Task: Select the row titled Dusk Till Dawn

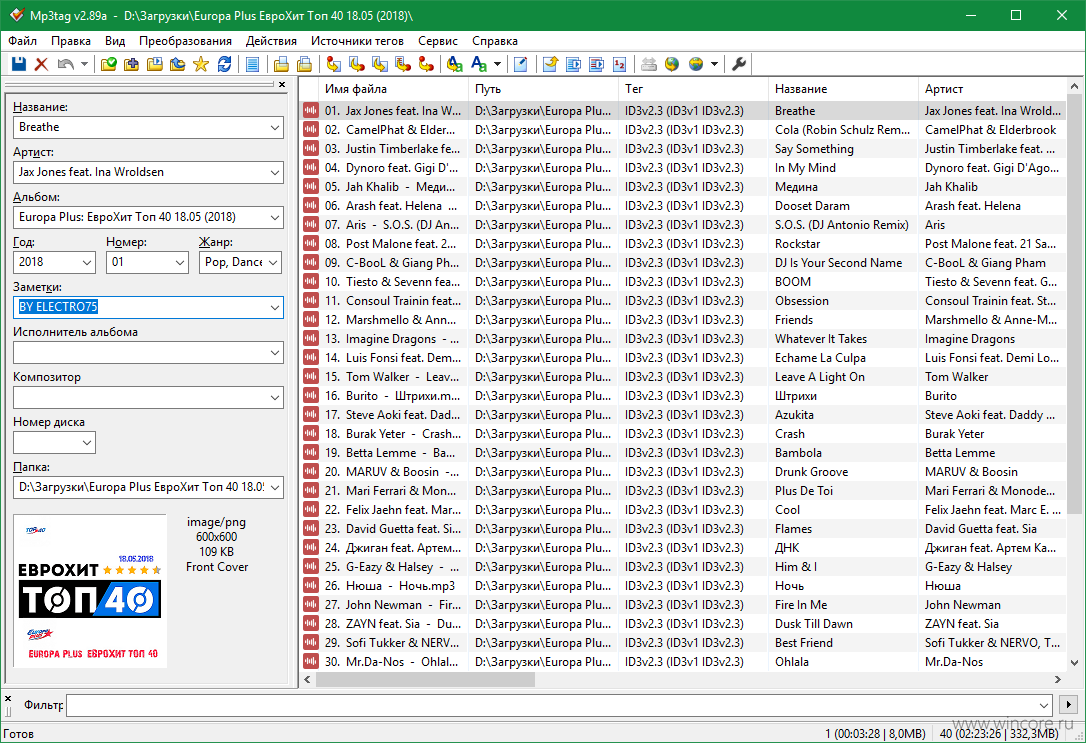Action: tap(684, 624)
